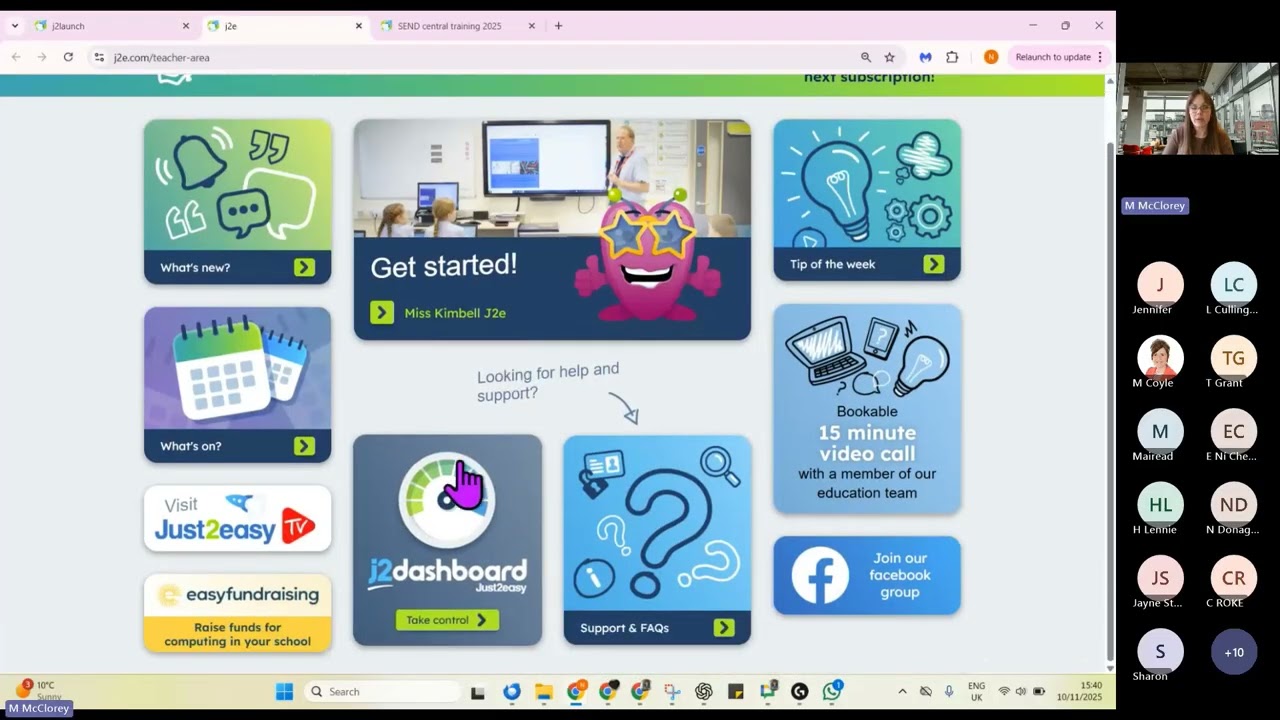
Task: Click the Get started! heading
Action: 444,266
